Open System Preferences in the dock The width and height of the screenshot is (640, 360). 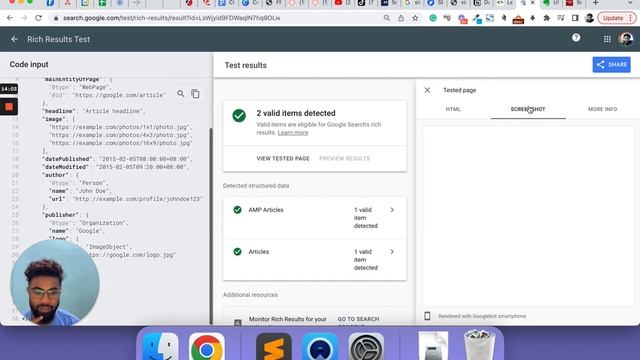point(366,348)
